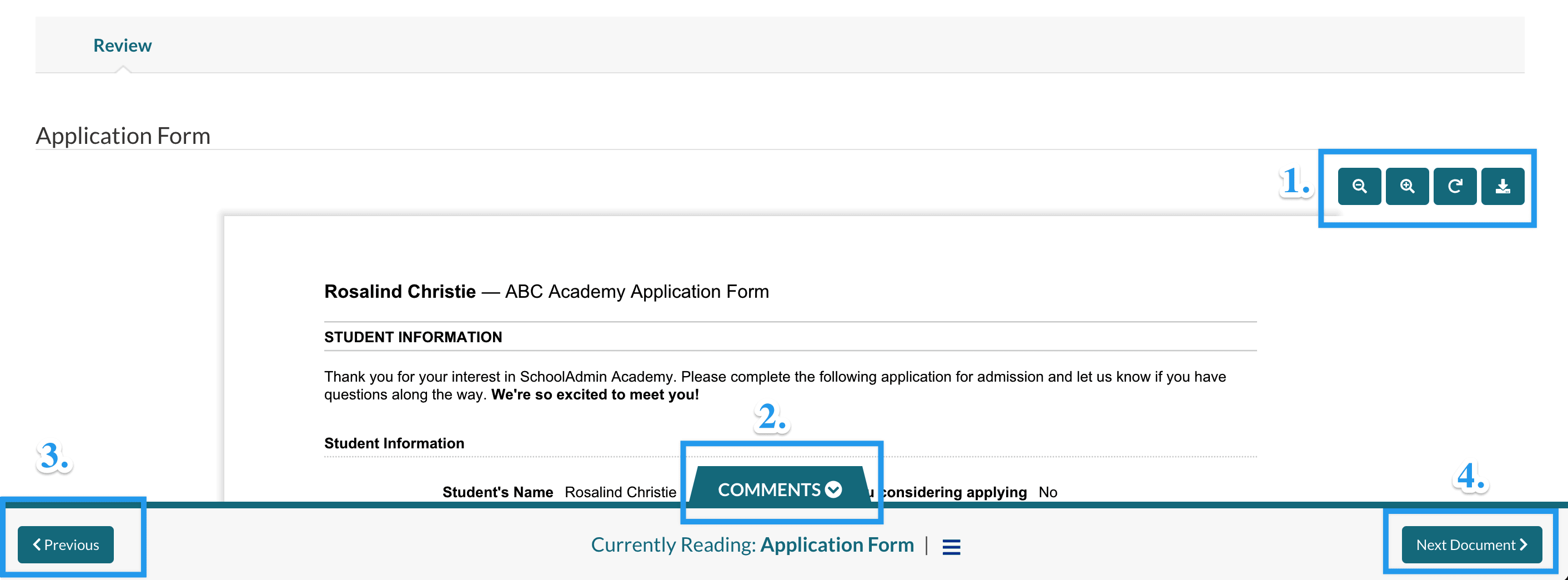Click the Student Information subsection heading
Screen dimensions: 1568x580
pos(394,443)
